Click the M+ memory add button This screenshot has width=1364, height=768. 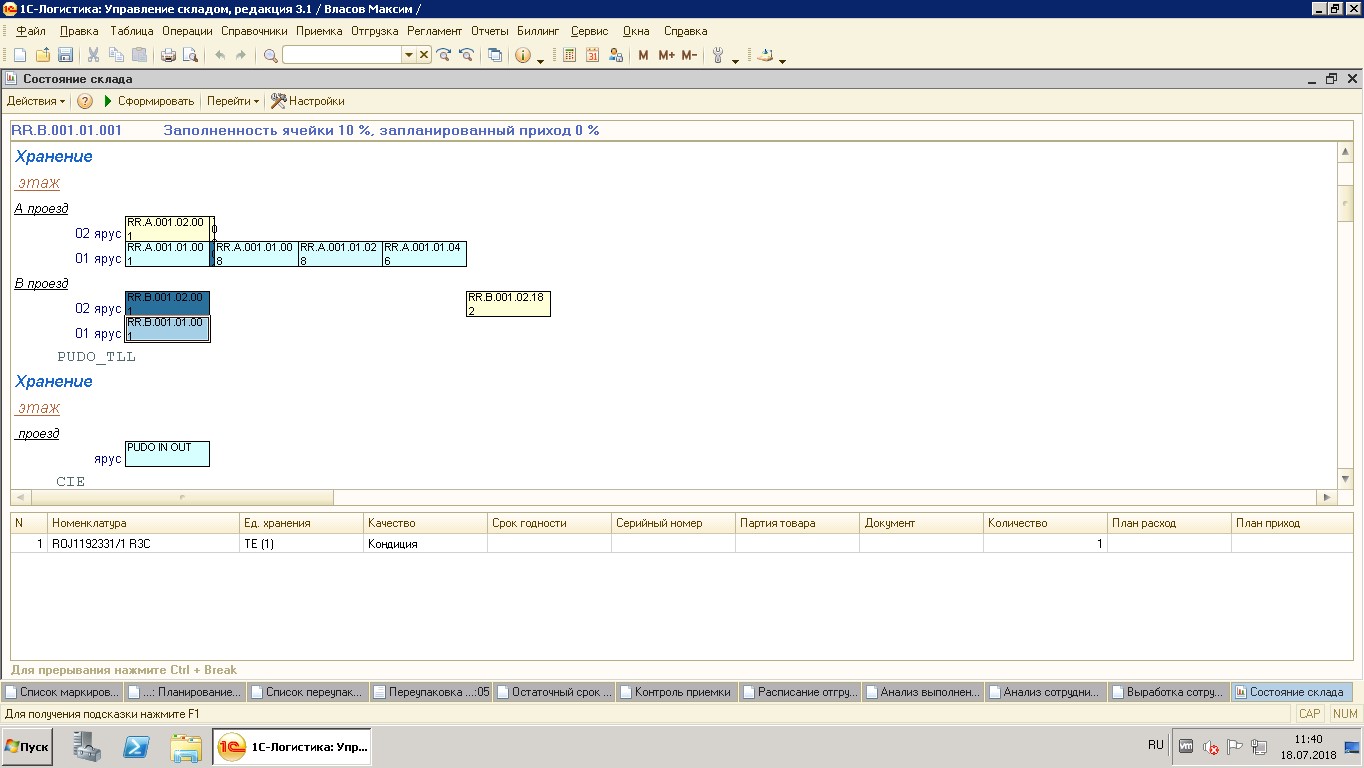[666, 55]
